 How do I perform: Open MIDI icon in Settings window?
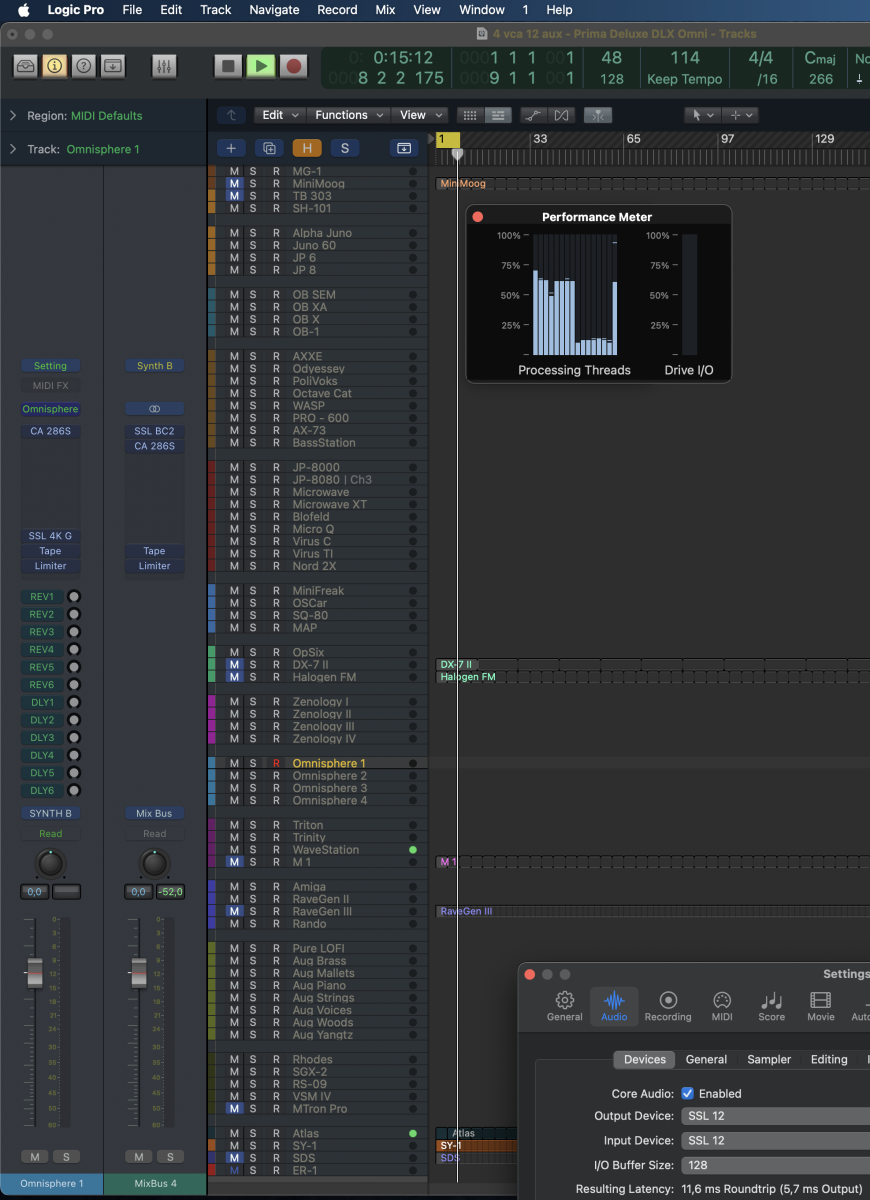point(722,1007)
